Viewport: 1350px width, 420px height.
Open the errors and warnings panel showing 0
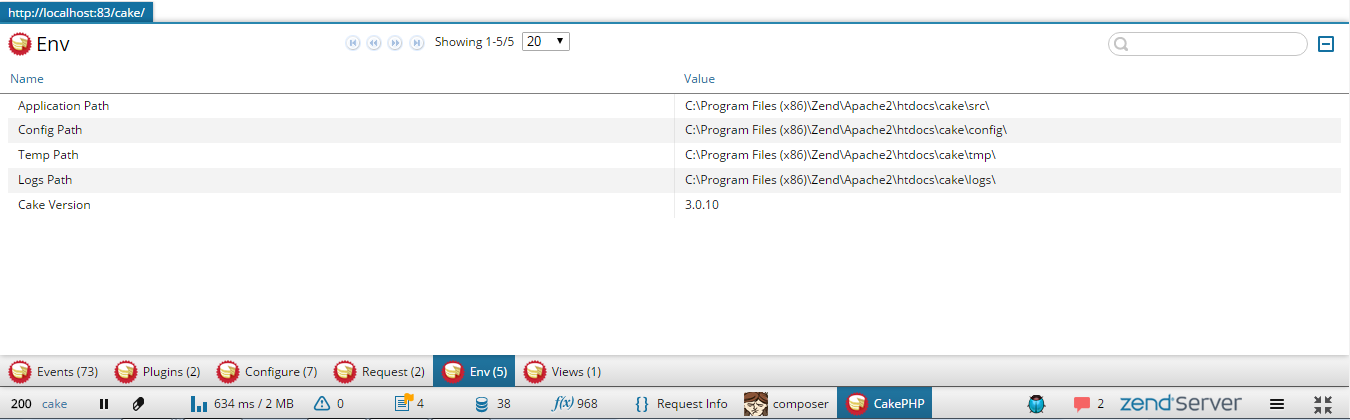click(329, 404)
